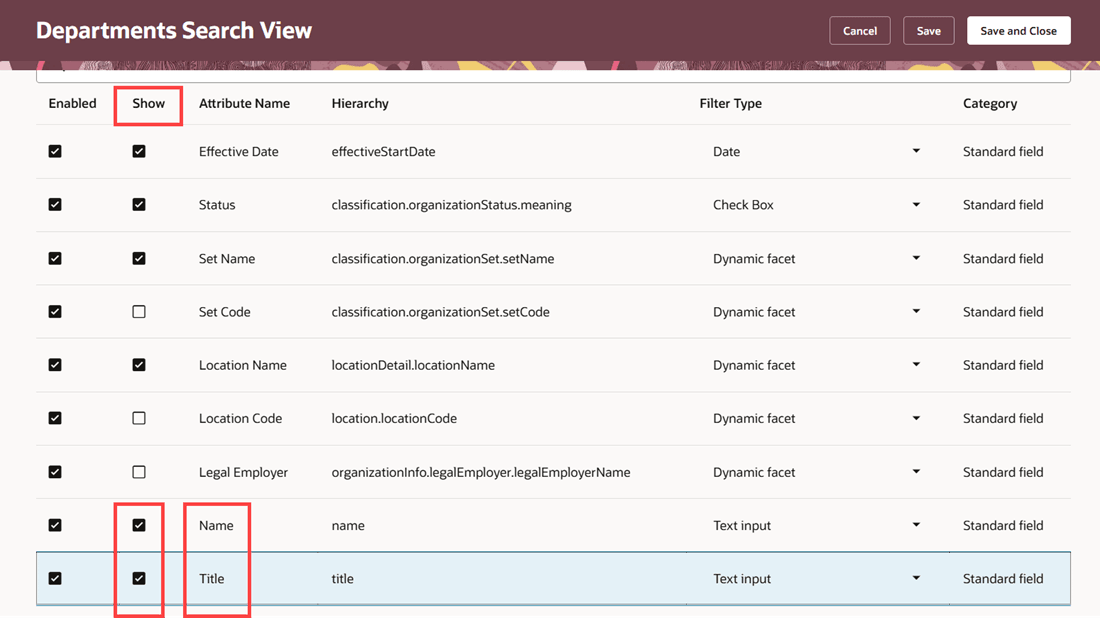Disable the Enabled checkbox for Status
The height and width of the screenshot is (618, 1100).
coord(55,205)
